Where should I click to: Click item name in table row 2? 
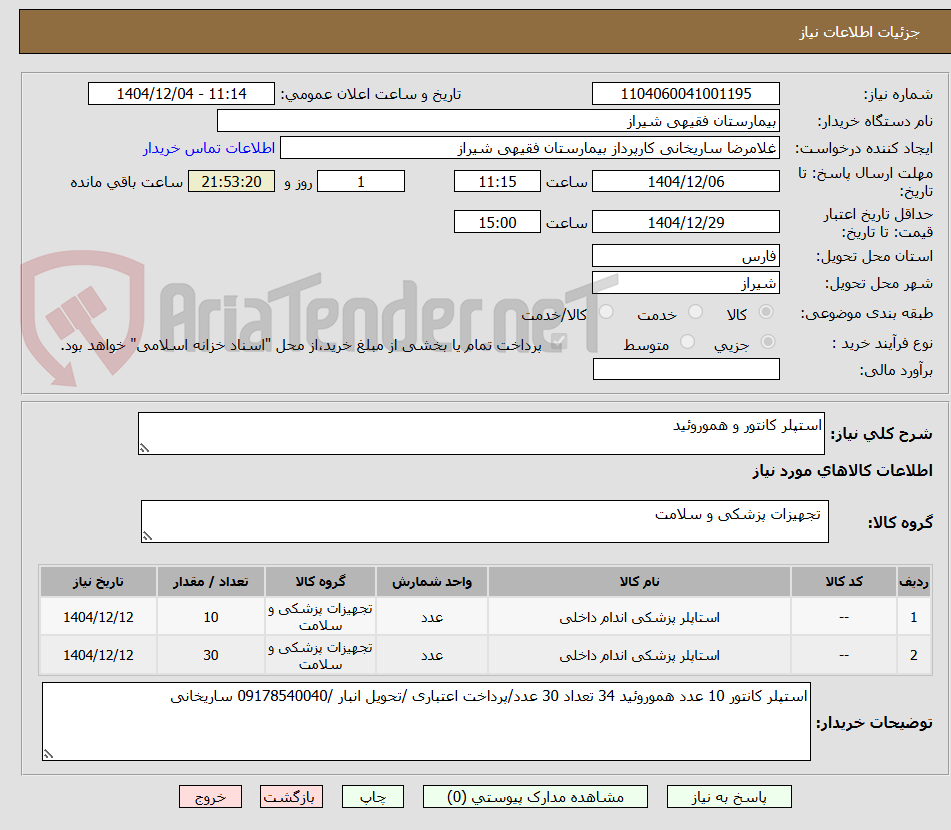(639, 655)
